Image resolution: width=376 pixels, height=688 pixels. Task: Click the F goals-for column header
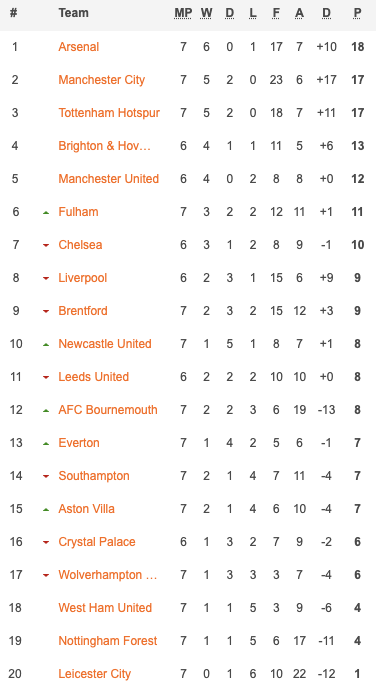click(x=276, y=13)
